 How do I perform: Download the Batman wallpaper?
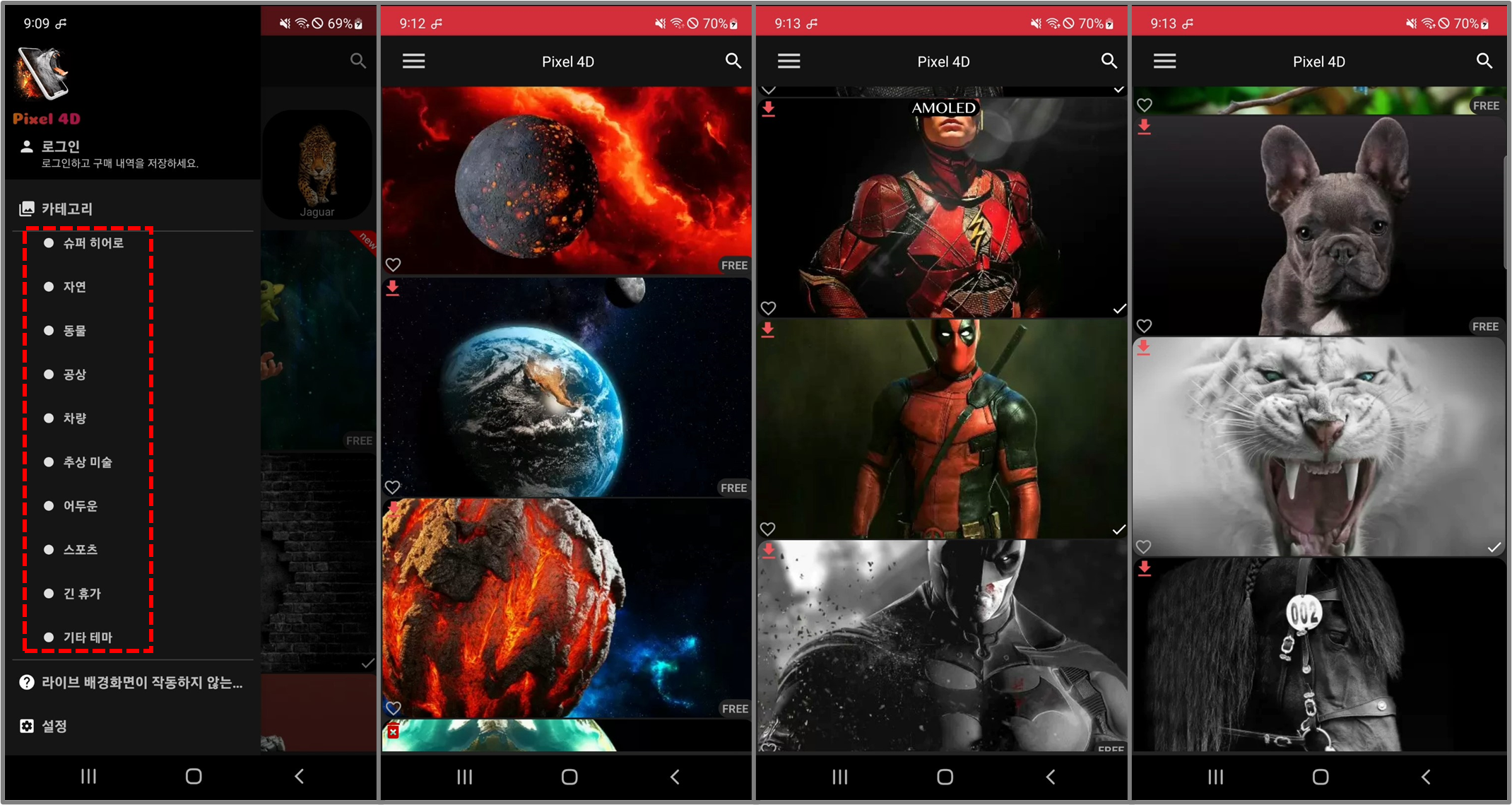768,551
